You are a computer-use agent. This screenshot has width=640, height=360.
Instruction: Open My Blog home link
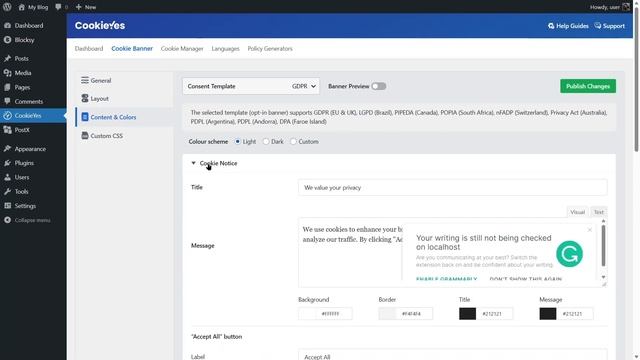pos(33,7)
